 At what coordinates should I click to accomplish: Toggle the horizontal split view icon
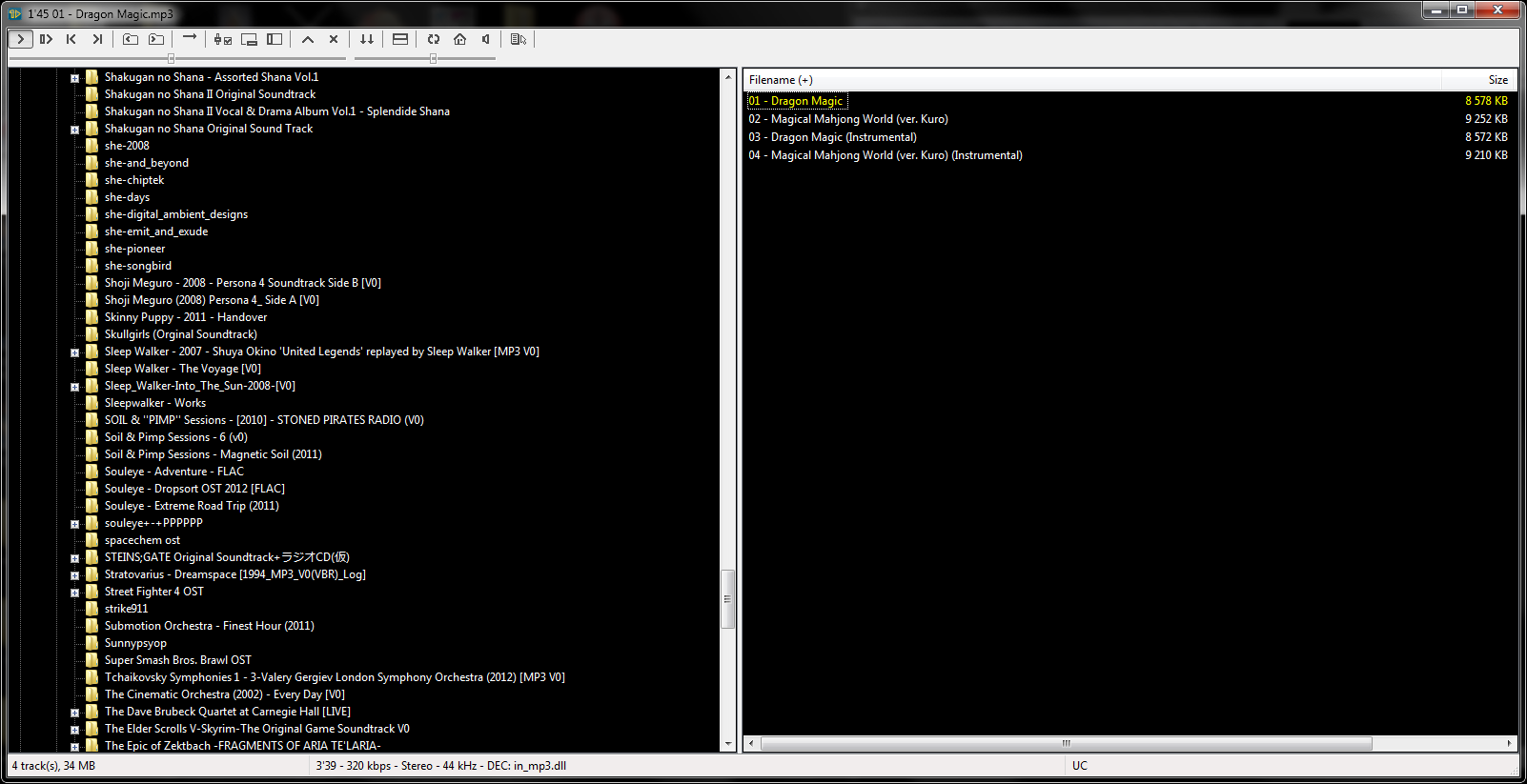coord(400,39)
